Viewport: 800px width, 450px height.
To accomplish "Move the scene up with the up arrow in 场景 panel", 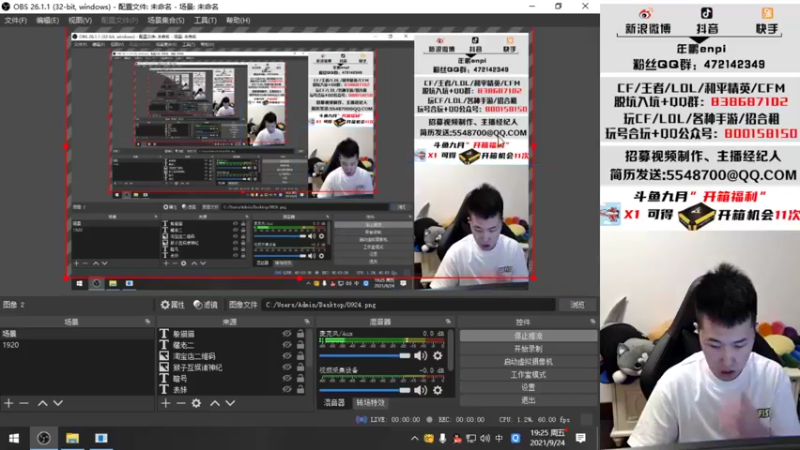I will click(43, 403).
